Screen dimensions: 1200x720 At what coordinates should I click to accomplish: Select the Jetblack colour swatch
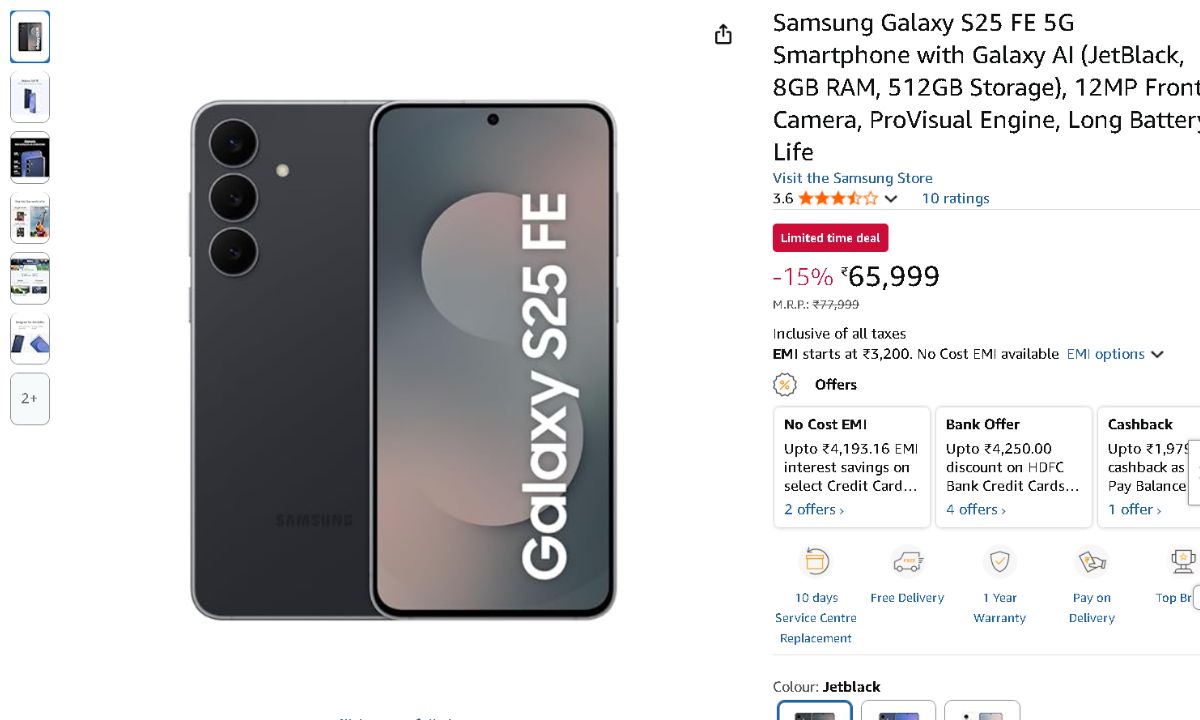click(x=815, y=710)
